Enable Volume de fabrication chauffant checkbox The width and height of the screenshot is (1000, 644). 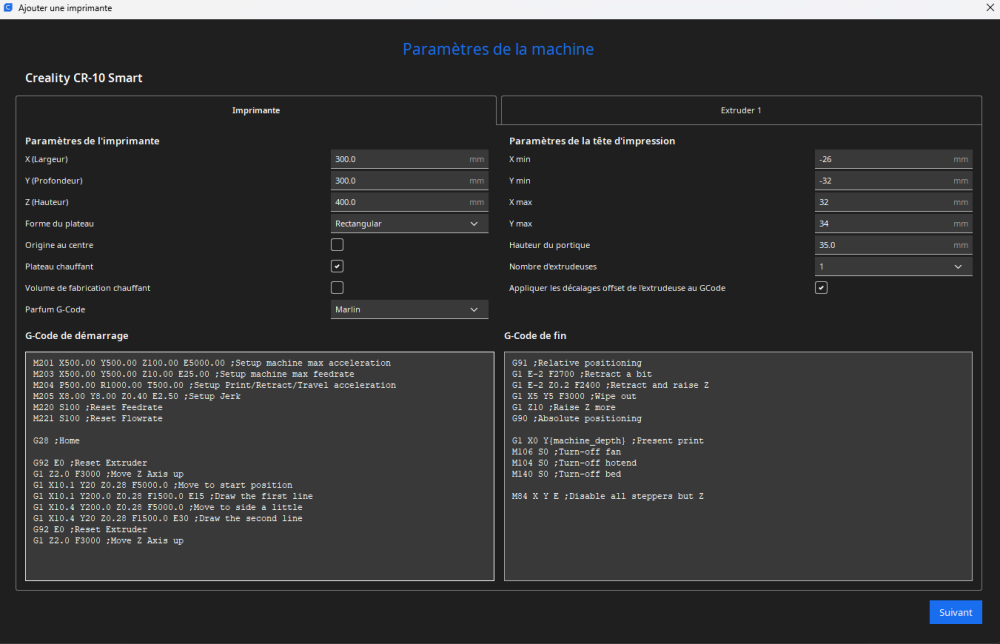(x=337, y=288)
